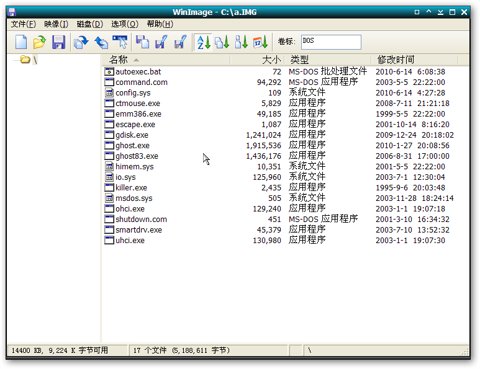Click the write disk toolbar icon
Screen dimensions: 480x369
pos(101,42)
